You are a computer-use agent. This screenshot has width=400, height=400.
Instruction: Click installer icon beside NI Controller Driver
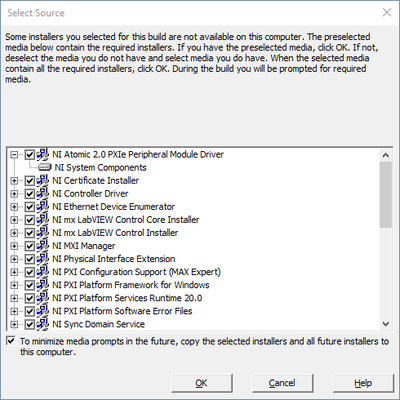pyautogui.click(x=43, y=193)
